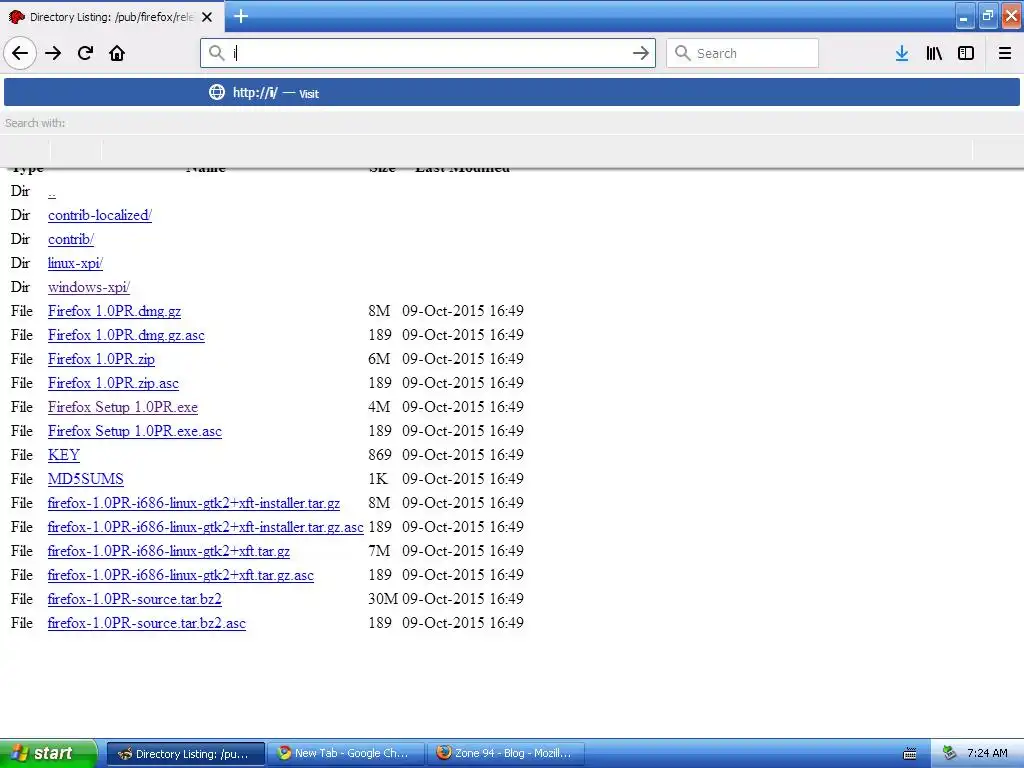The height and width of the screenshot is (768, 1024).
Task: Open the windows-xpi/ directory
Action: tap(89, 287)
